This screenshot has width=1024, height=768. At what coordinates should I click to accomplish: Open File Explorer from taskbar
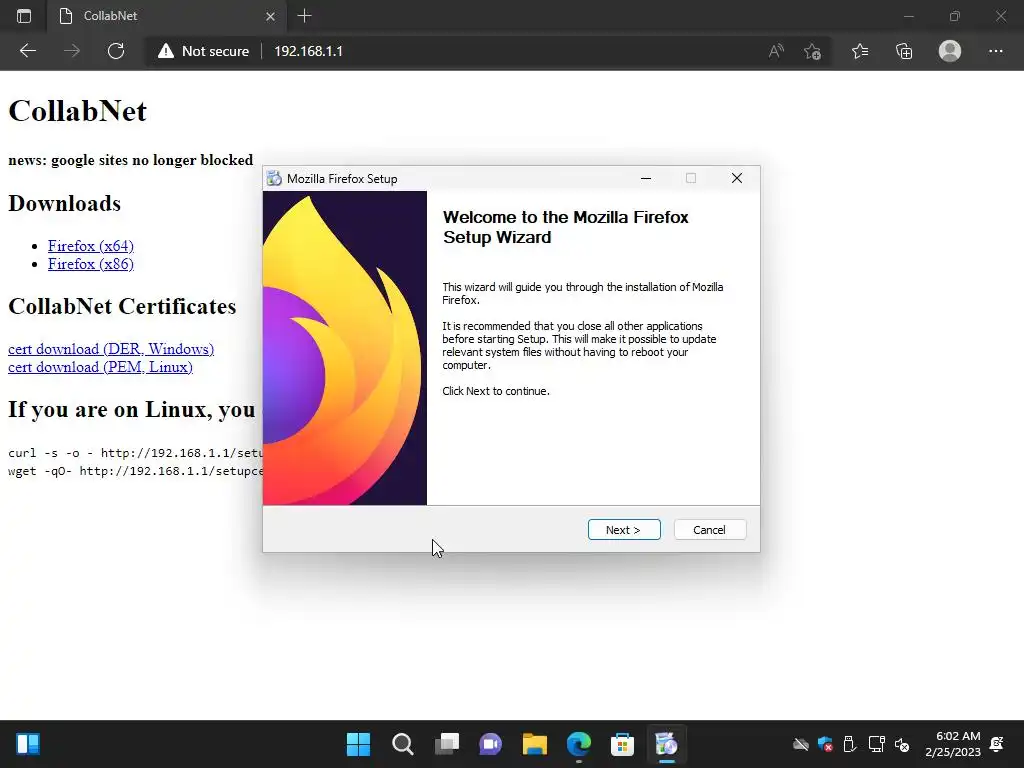(x=534, y=744)
